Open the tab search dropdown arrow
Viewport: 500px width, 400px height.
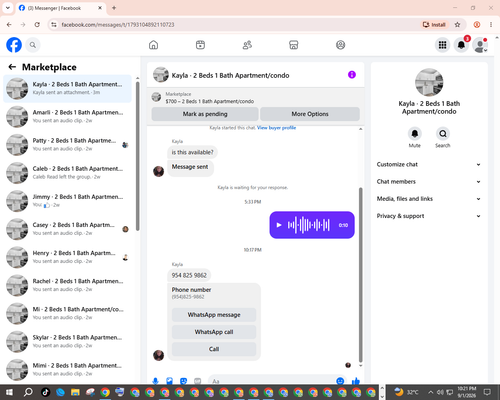pos(8,8)
